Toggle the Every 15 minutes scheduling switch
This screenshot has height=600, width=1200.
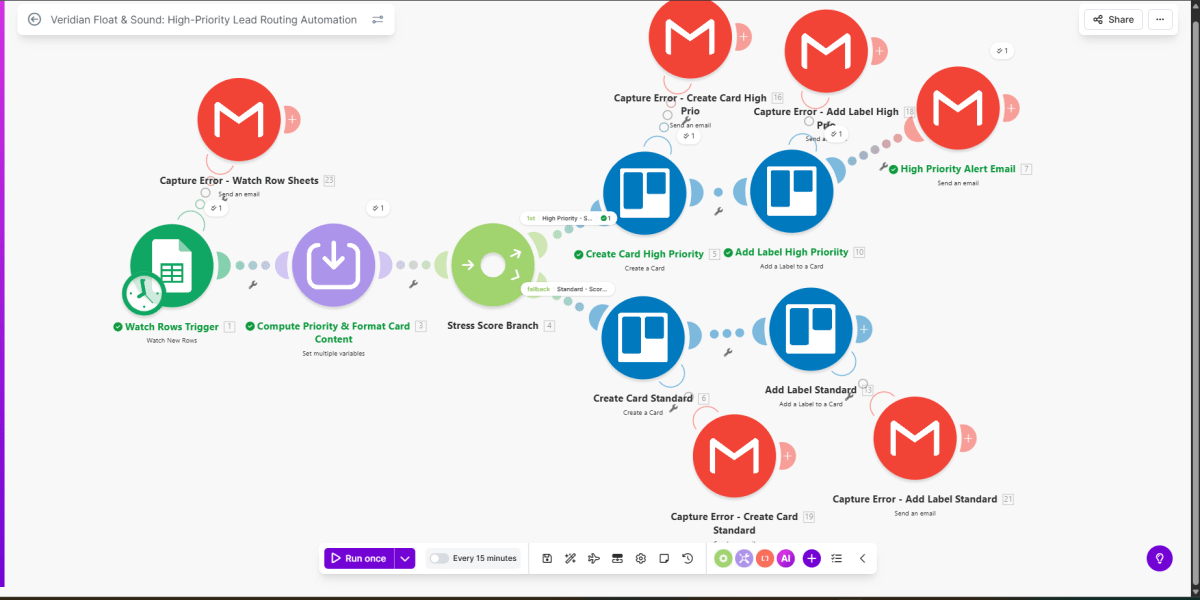click(x=438, y=558)
